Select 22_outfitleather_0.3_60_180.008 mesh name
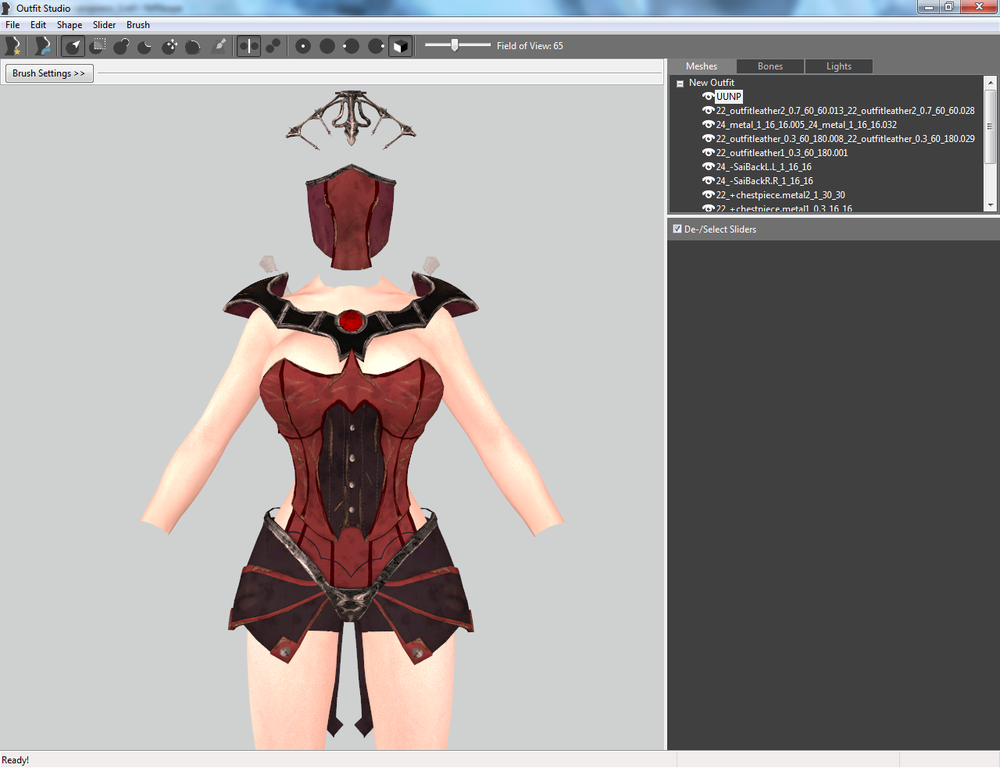 point(845,139)
